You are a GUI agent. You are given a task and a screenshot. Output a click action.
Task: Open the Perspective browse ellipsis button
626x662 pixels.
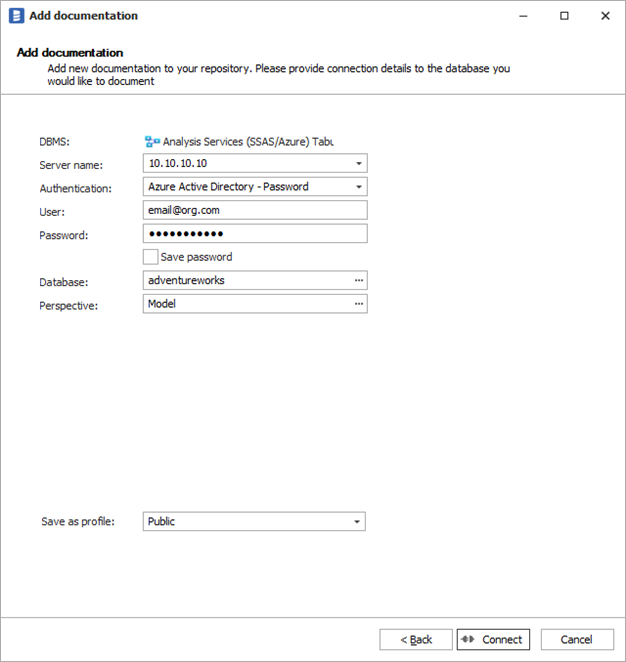[x=359, y=303]
